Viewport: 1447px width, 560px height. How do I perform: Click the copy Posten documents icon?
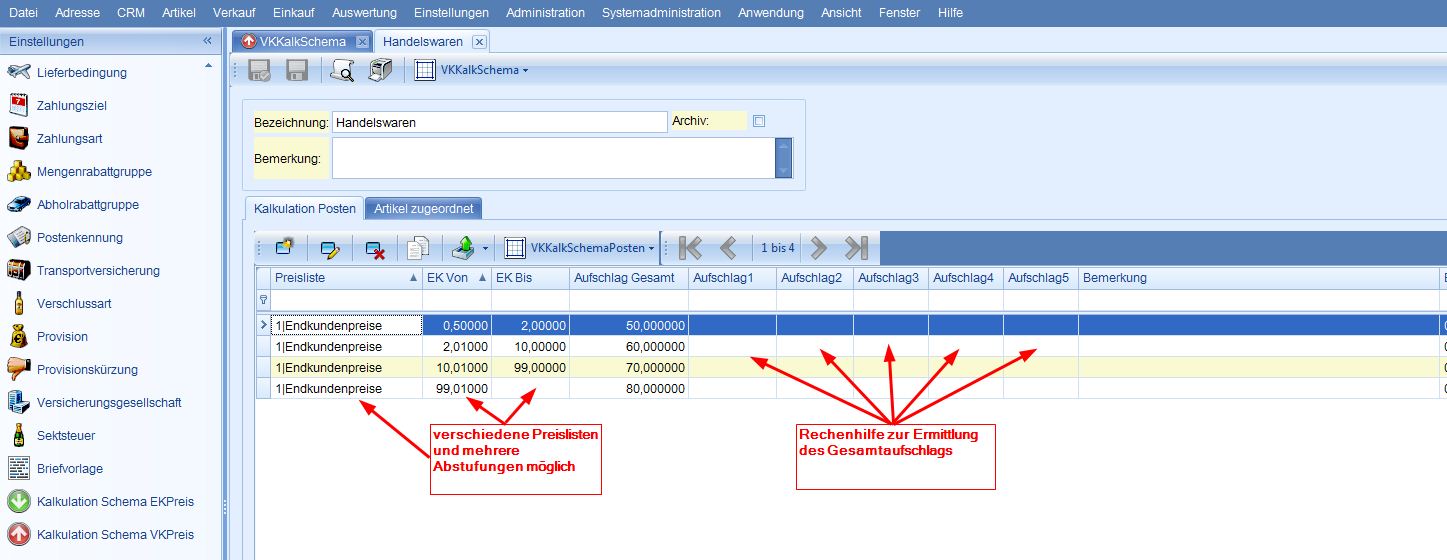tap(419, 247)
